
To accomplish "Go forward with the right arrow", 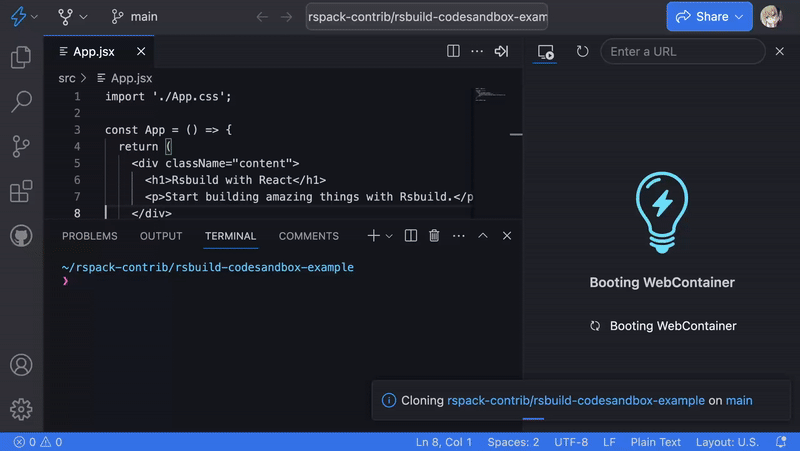I will tap(286, 17).
